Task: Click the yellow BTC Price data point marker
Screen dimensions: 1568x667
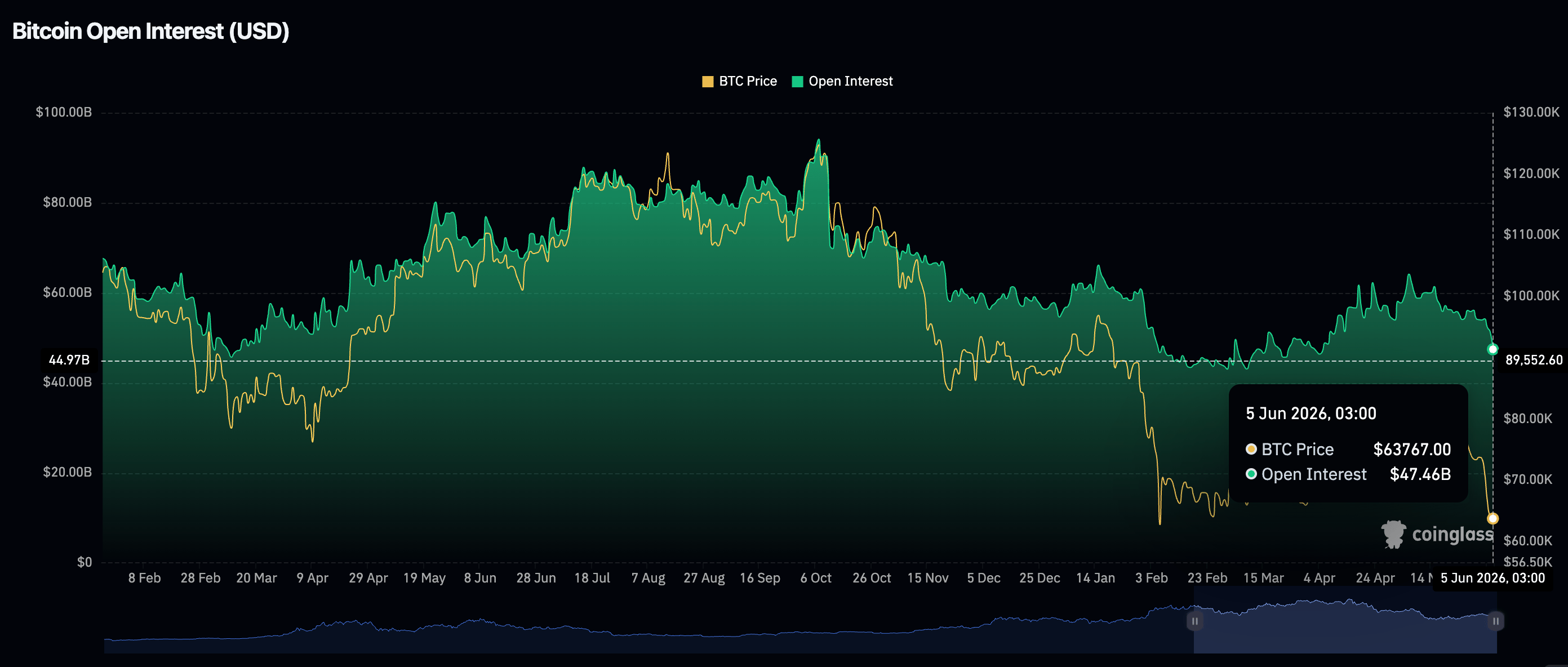Action: (1493, 518)
